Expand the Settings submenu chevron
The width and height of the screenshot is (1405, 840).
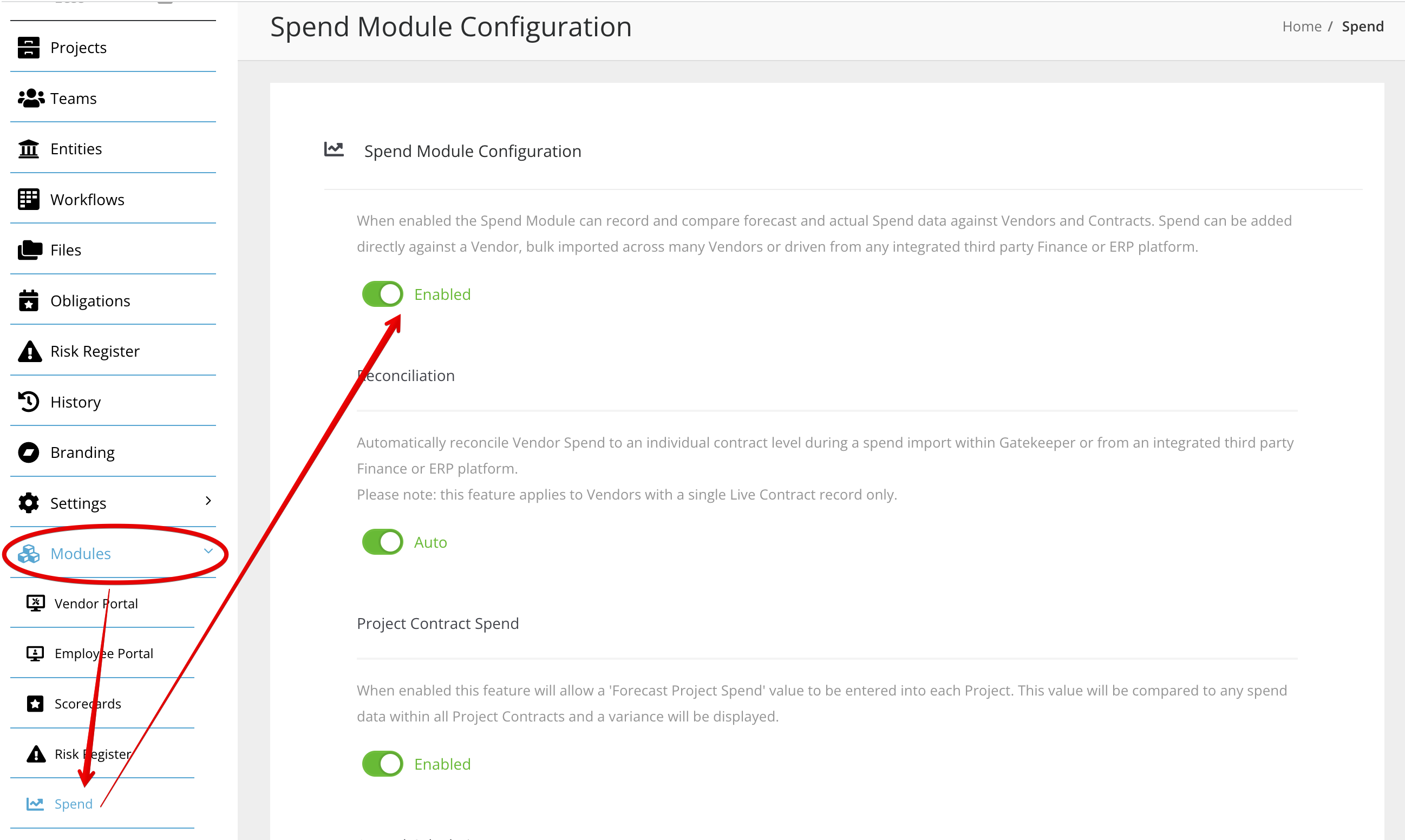(208, 501)
